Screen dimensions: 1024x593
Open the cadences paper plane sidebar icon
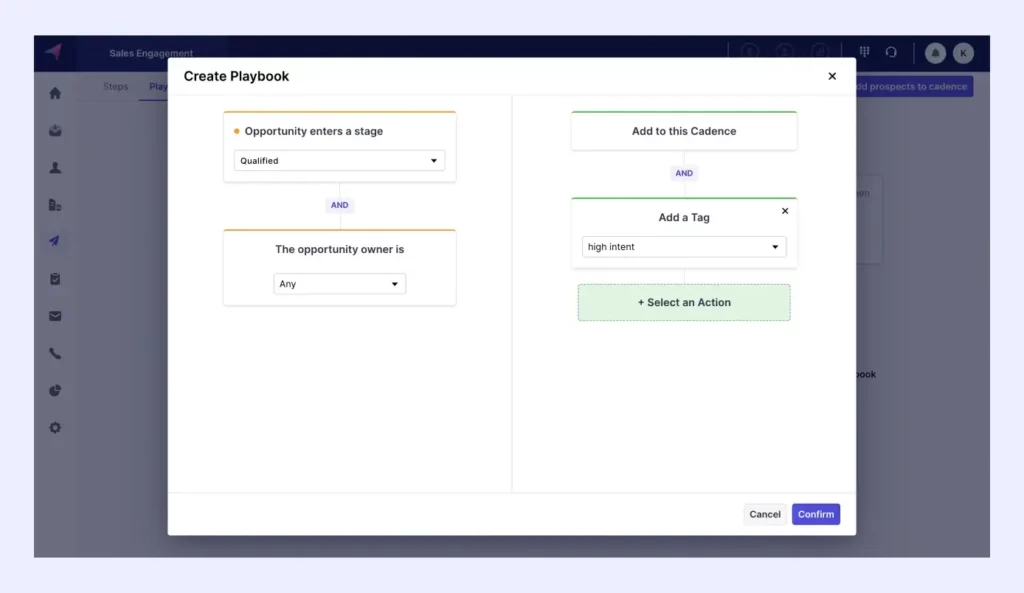pyautogui.click(x=55, y=241)
